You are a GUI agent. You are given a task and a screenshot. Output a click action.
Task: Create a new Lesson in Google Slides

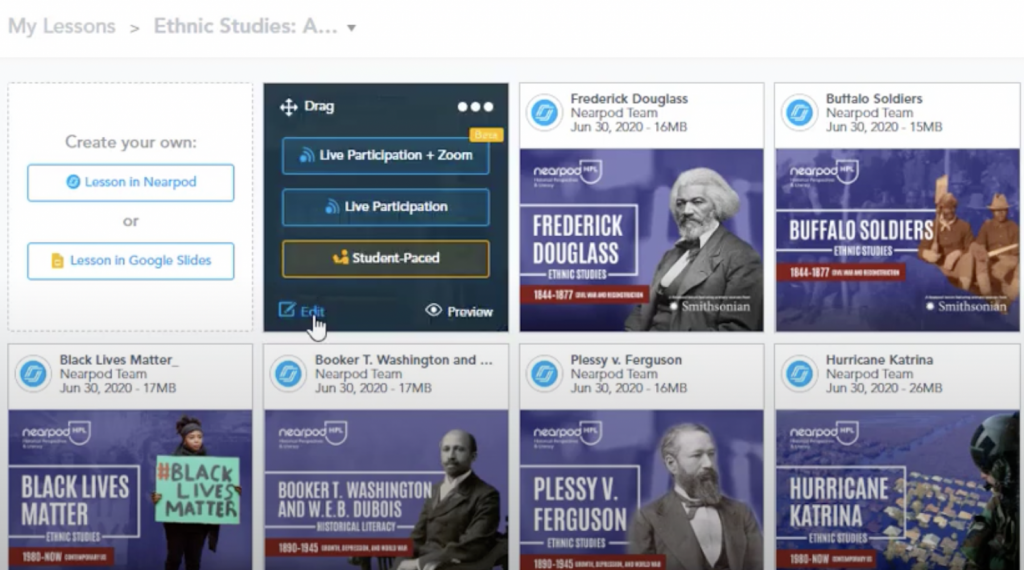tap(131, 261)
